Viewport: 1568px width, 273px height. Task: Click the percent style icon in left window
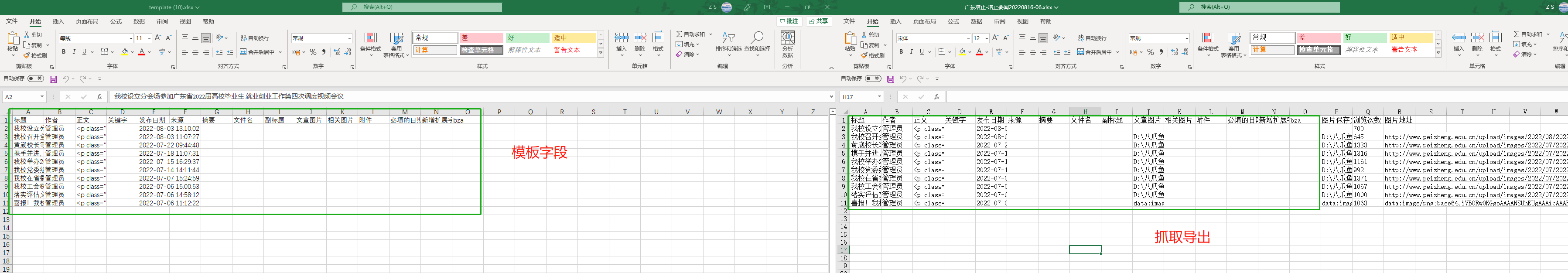click(313, 52)
